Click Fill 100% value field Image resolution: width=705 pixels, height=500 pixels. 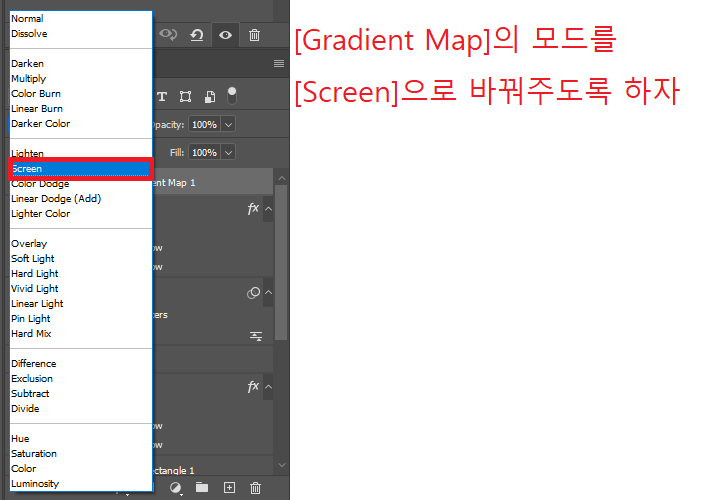(205, 153)
